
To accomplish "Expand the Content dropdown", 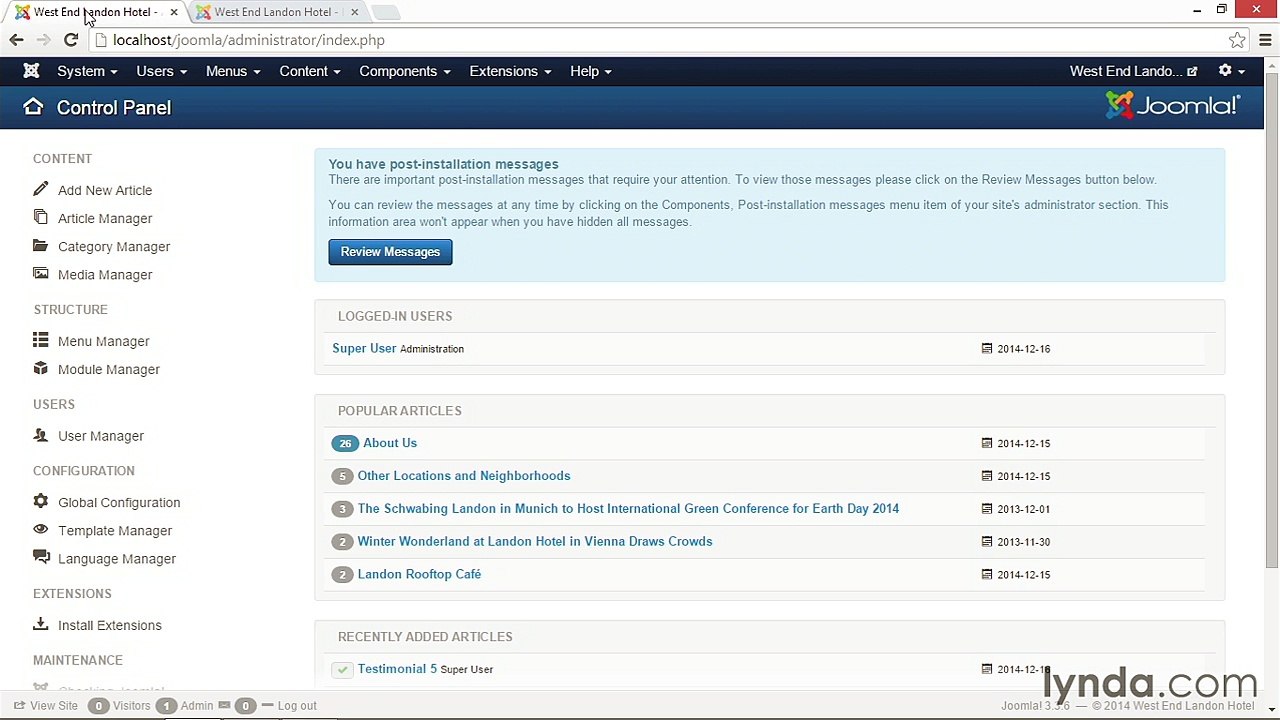I will point(309,71).
